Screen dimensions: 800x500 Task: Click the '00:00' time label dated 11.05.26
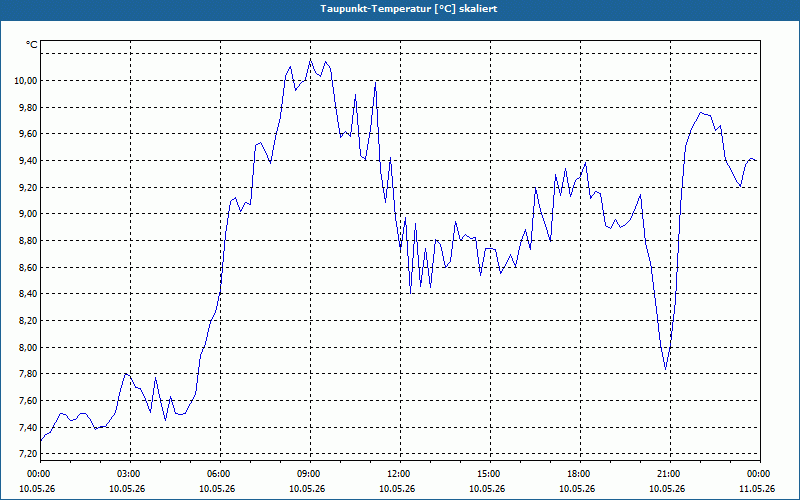pyautogui.click(x=758, y=474)
